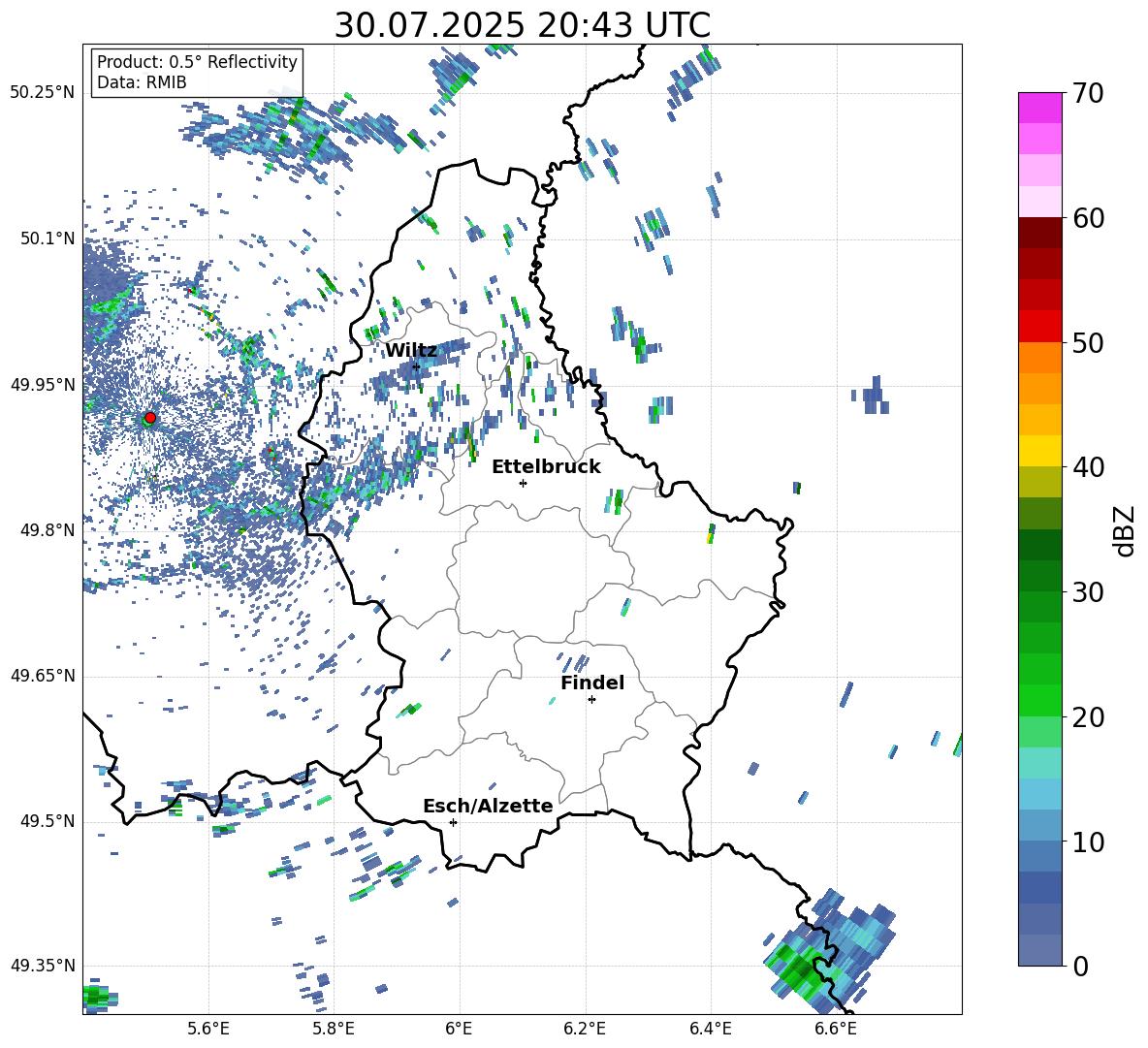
Task: Click the 40 value on the colorbar
Action: (x=1087, y=467)
